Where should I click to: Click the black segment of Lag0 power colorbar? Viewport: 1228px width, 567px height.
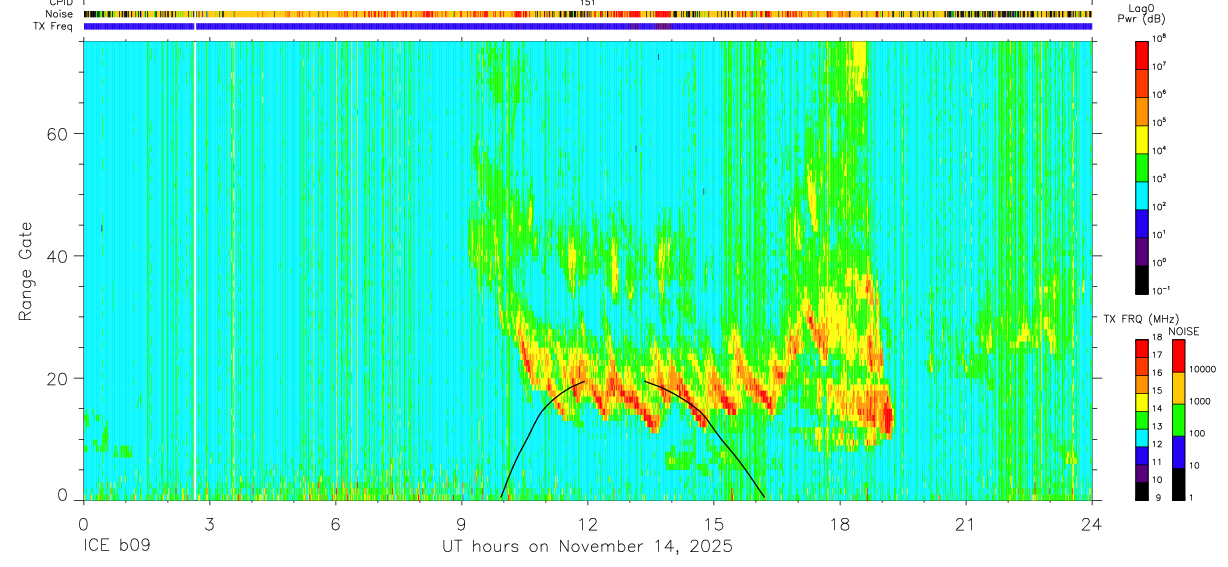point(1142,280)
